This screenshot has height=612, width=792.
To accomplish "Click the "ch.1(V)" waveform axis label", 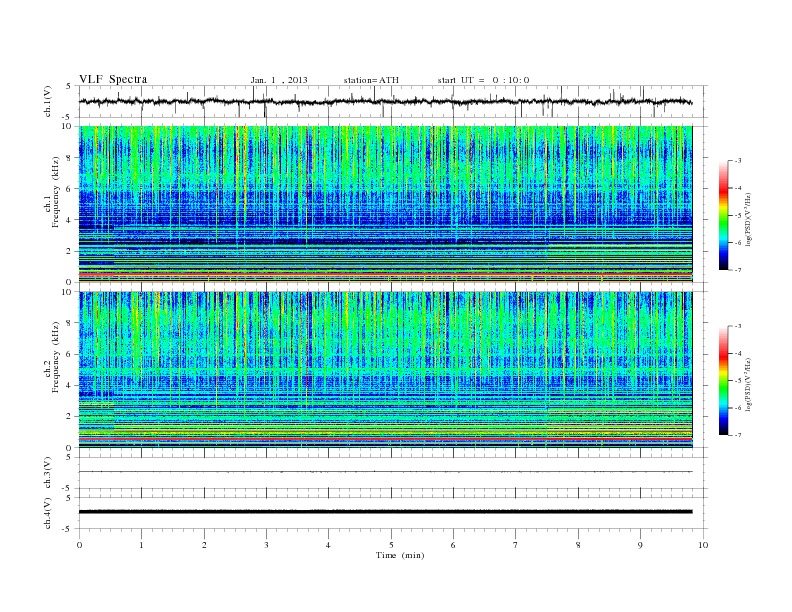I will click(48, 101).
